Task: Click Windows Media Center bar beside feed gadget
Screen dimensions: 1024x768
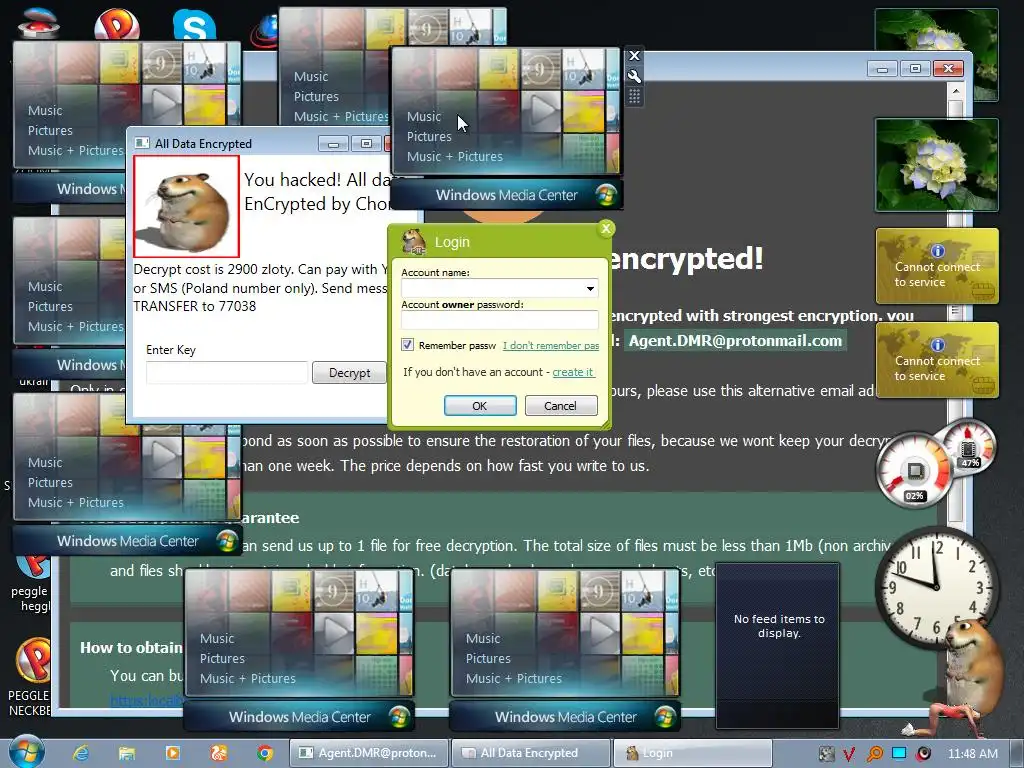Action: pos(565,716)
